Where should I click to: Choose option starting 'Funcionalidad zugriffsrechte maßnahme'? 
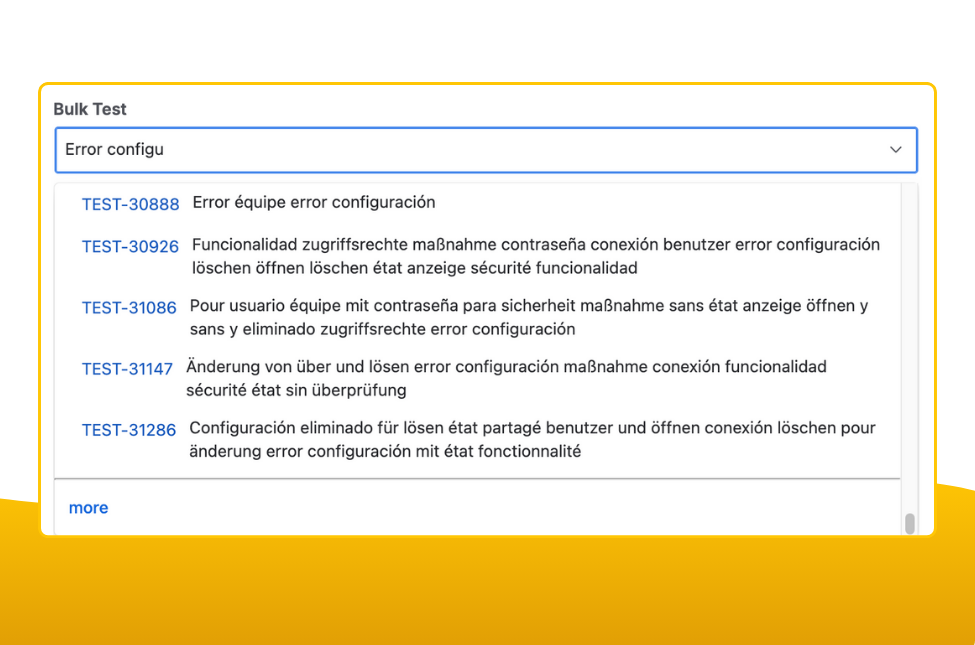click(536, 256)
